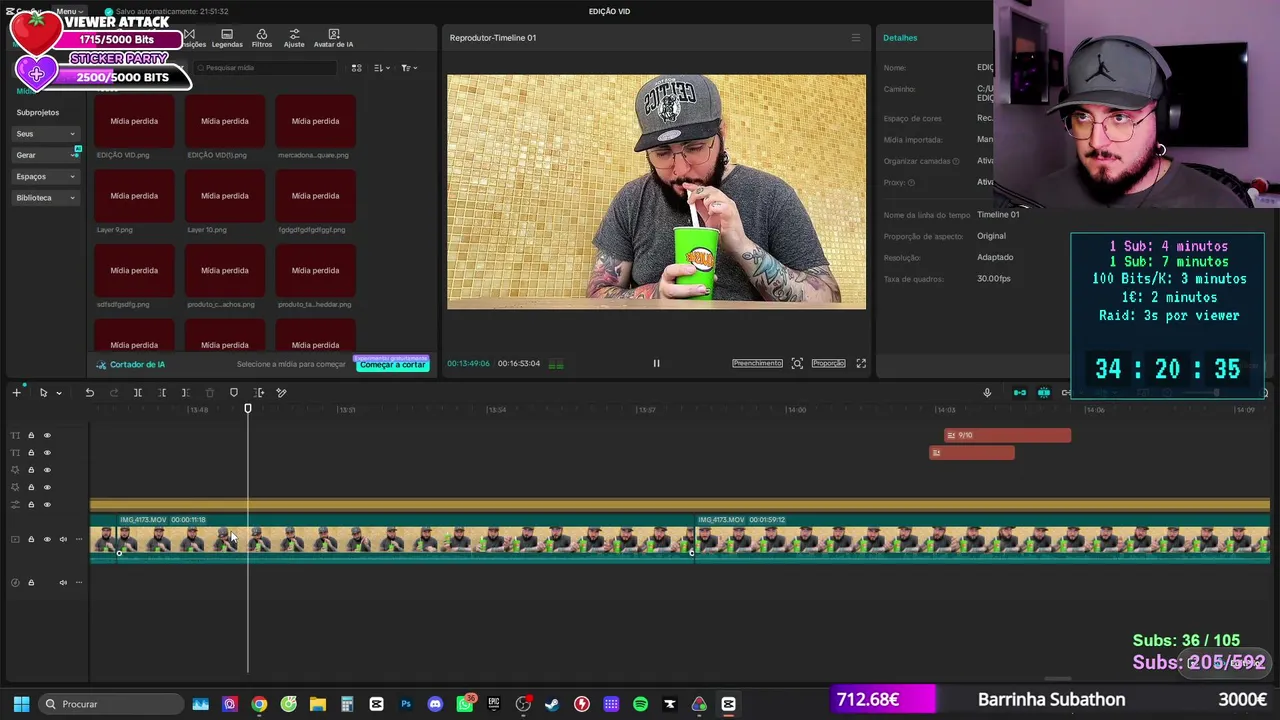Expand the Seus section
This screenshot has width=1280, height=720.
coord(45,134)
